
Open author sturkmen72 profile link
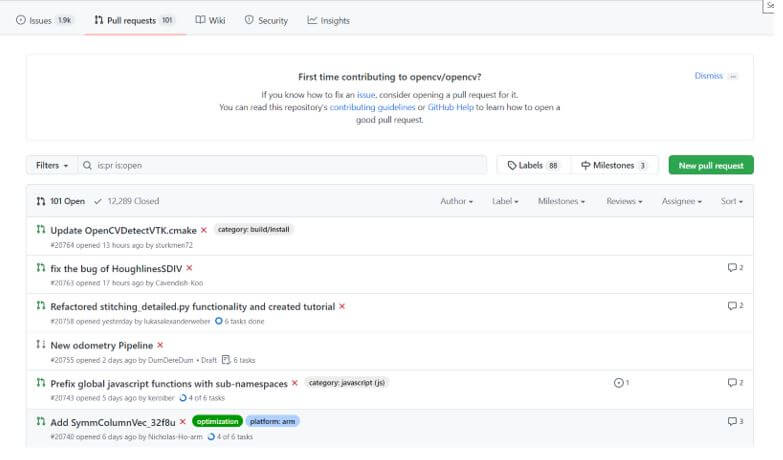(174, 245)
